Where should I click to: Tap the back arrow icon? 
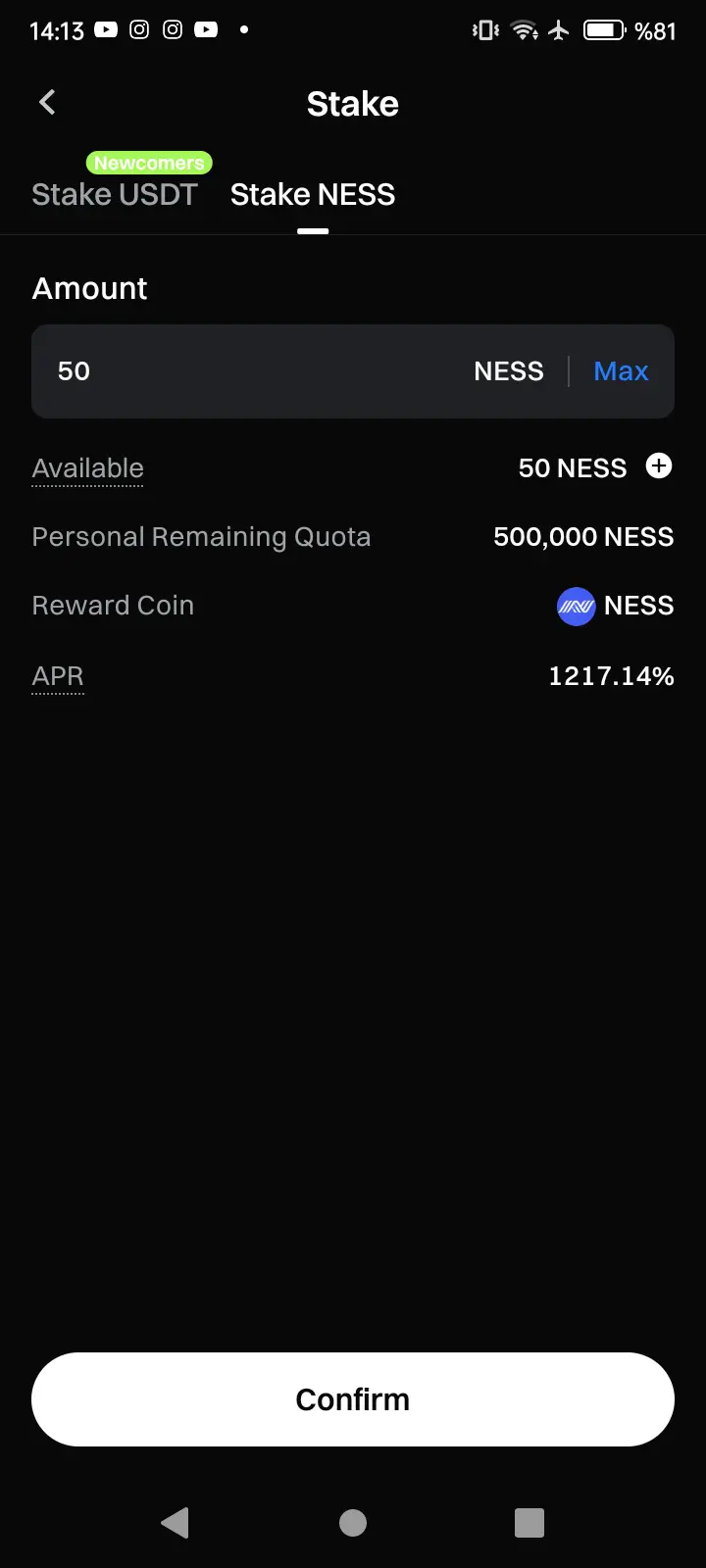[47, 102]
